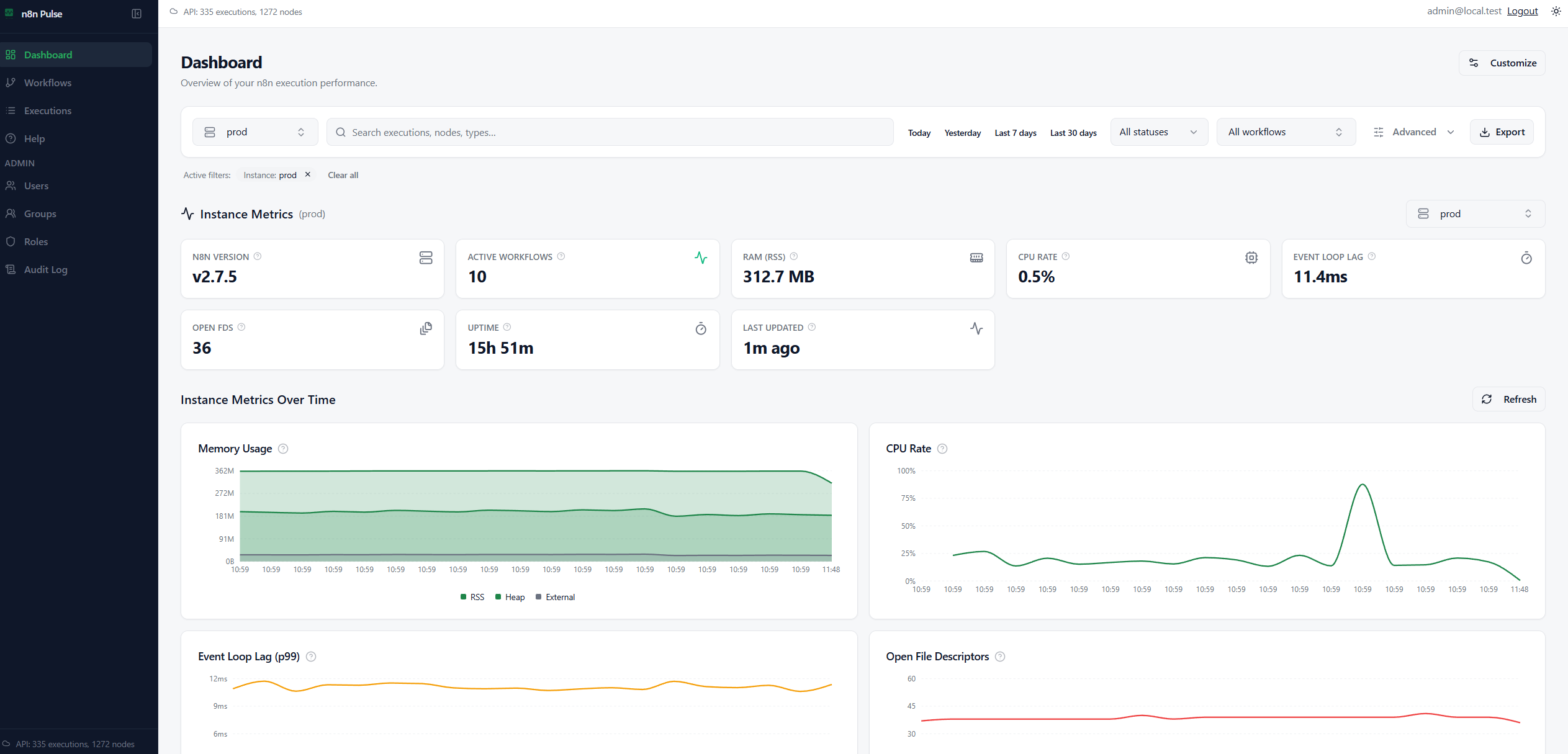1568x754 pixels.
Task: Click the RAM (RSS) info icon
Action: 793,256
